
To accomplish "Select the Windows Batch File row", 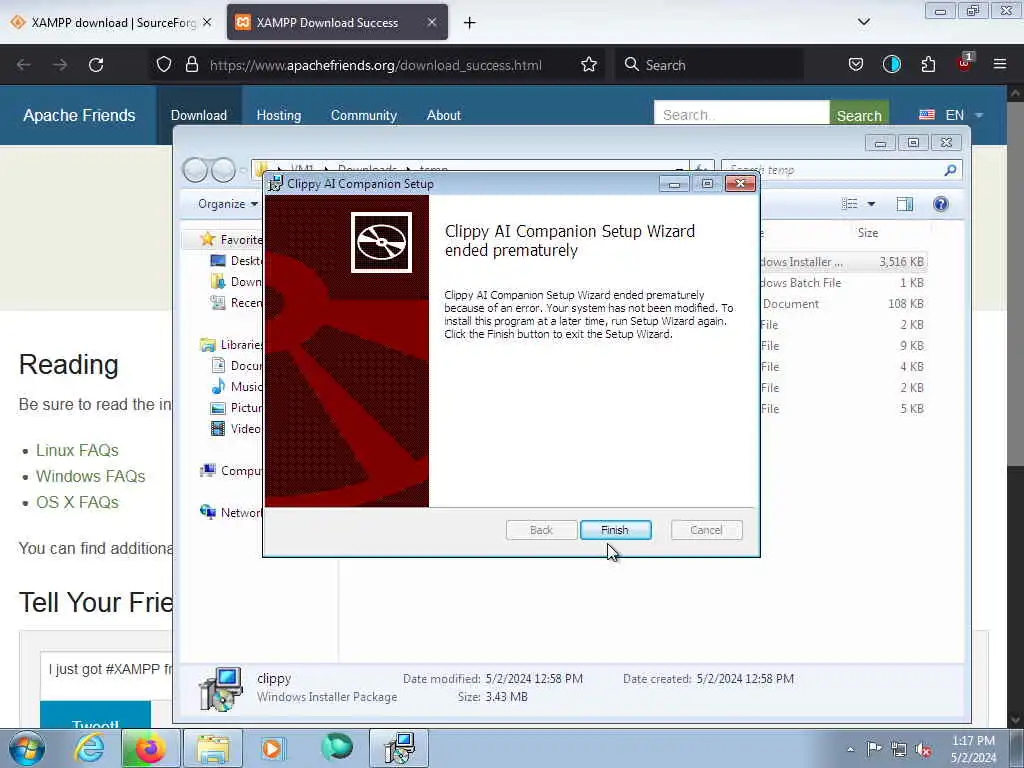I will click(842, 283).
